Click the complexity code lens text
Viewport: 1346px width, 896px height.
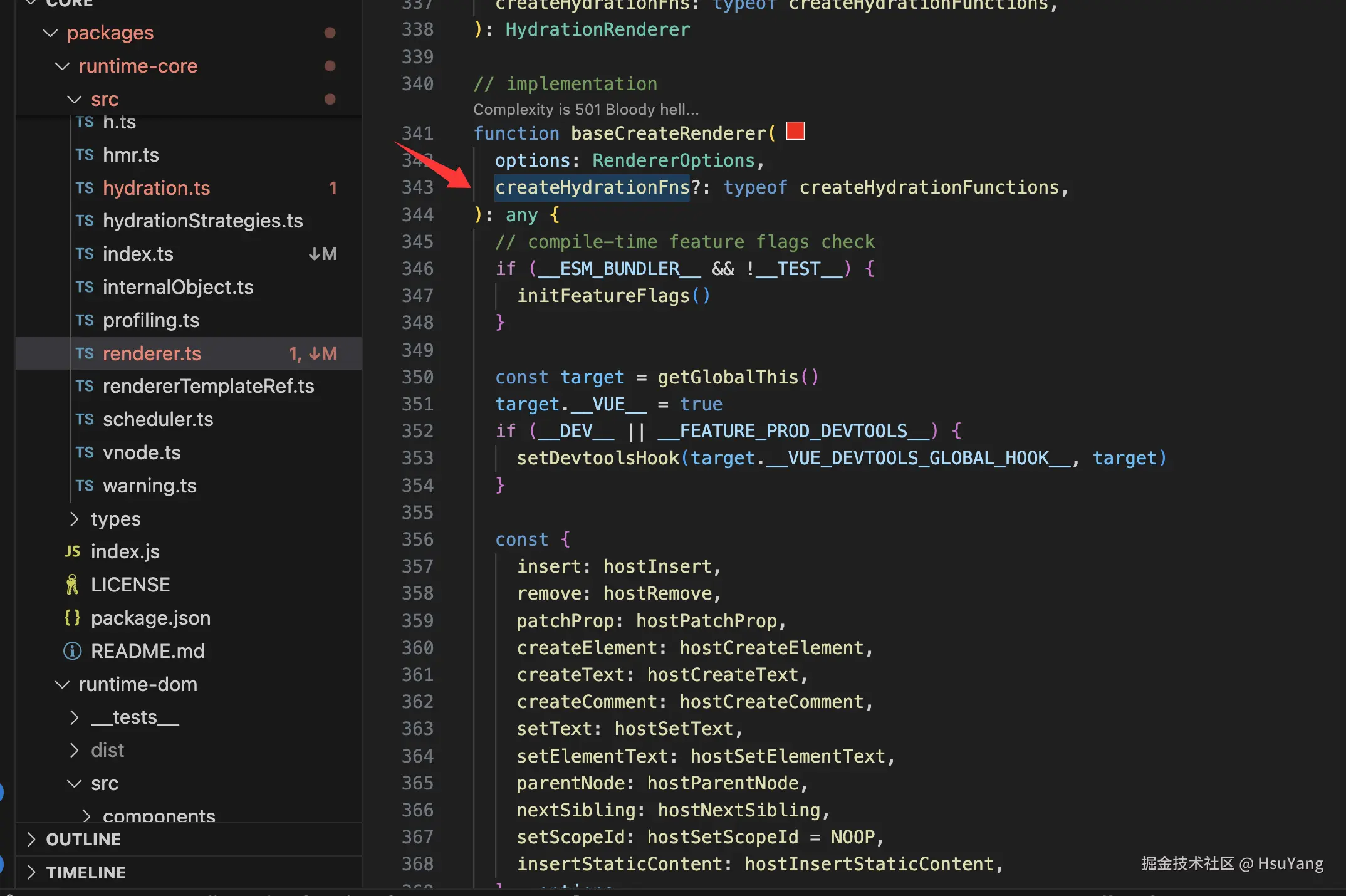585,110
